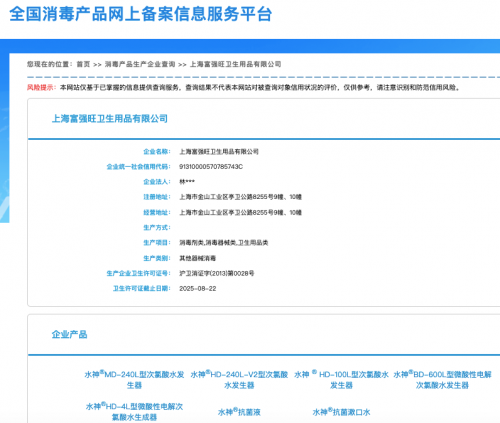Open product 水神抗菌漱口水

click(x=341, y=412)
